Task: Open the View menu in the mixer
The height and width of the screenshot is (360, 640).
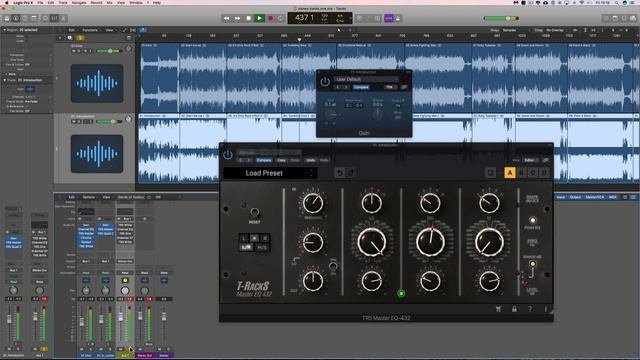Action: (x=106, y=197)
